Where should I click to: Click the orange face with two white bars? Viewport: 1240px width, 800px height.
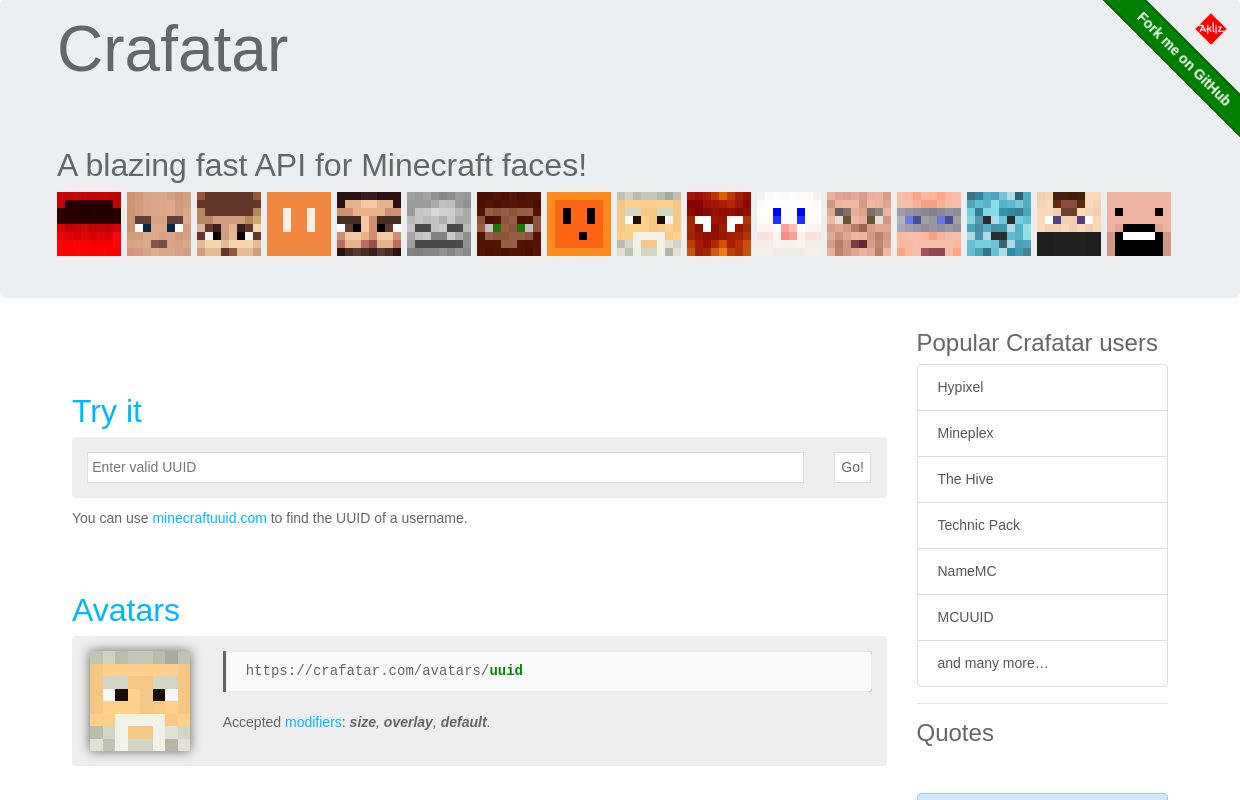[299, 224]
